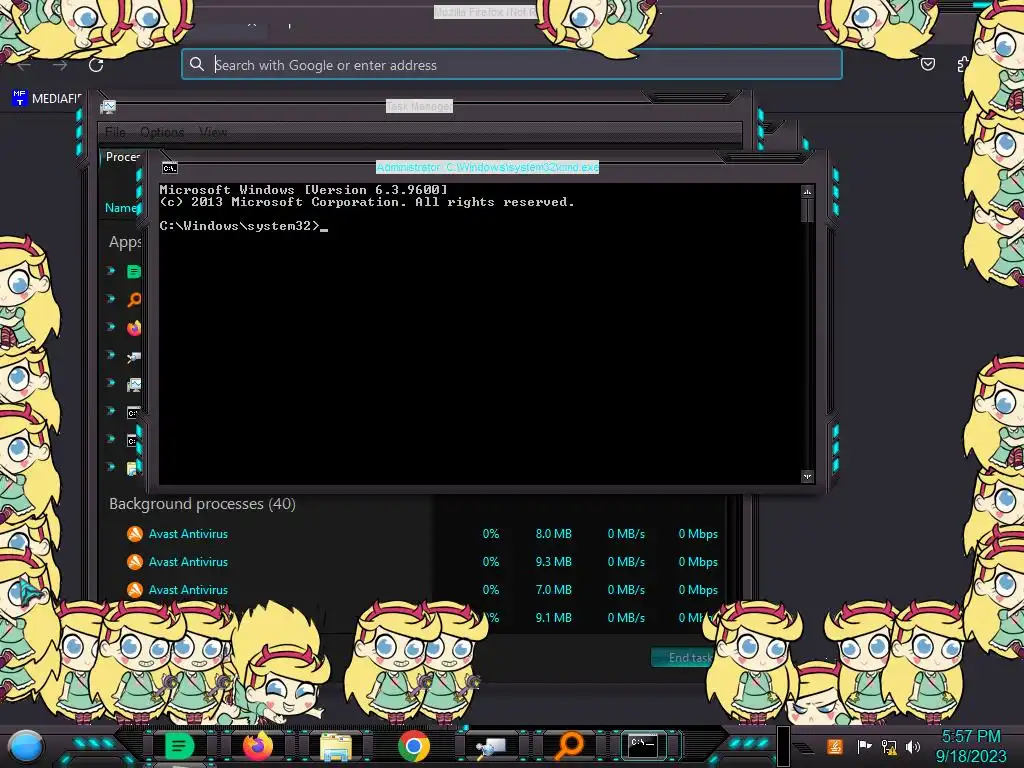This screenshot has height=768, width=1024.
Task: Expand the File Explorer row in Task Manager
Action: [111, 467]
